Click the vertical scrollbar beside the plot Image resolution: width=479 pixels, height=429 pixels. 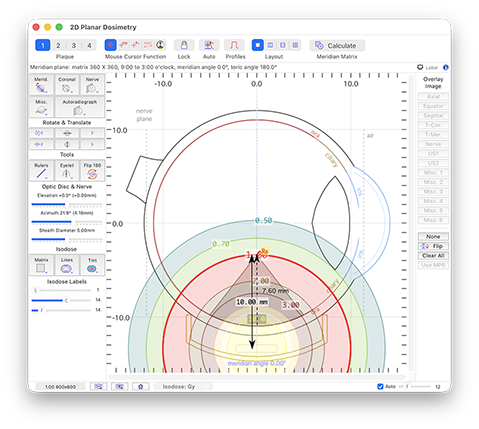(x=411, y=223)
